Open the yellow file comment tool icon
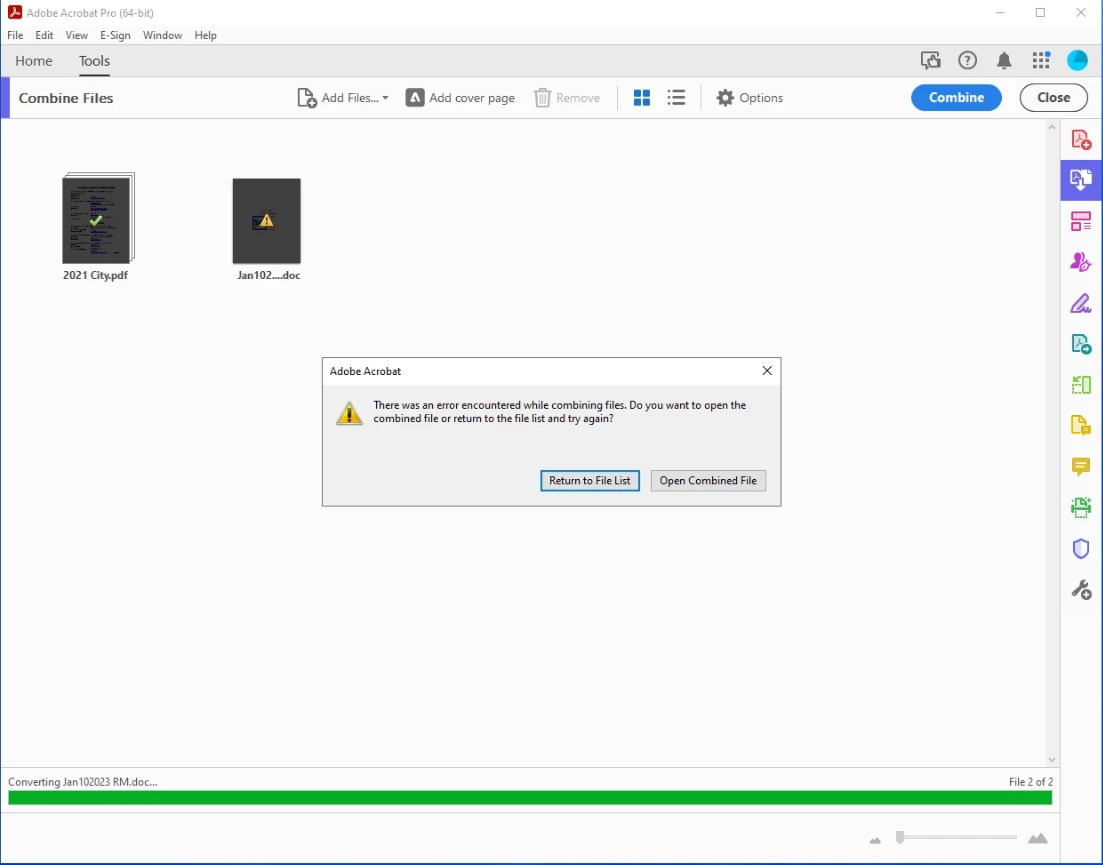Screen dimensions: 1103x865 pos(1081,425)
